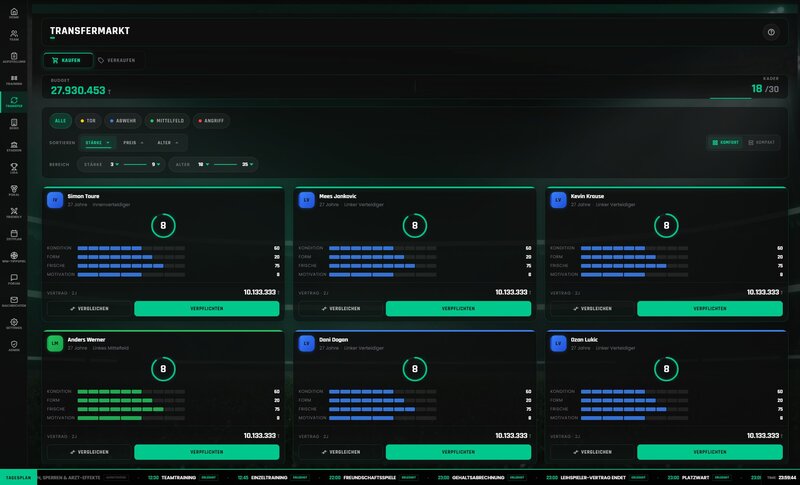Click Mees Jonkovic's LV position badge
Image resolution: width=800 pixels, height=485 pixels.
tap(307, 200)
